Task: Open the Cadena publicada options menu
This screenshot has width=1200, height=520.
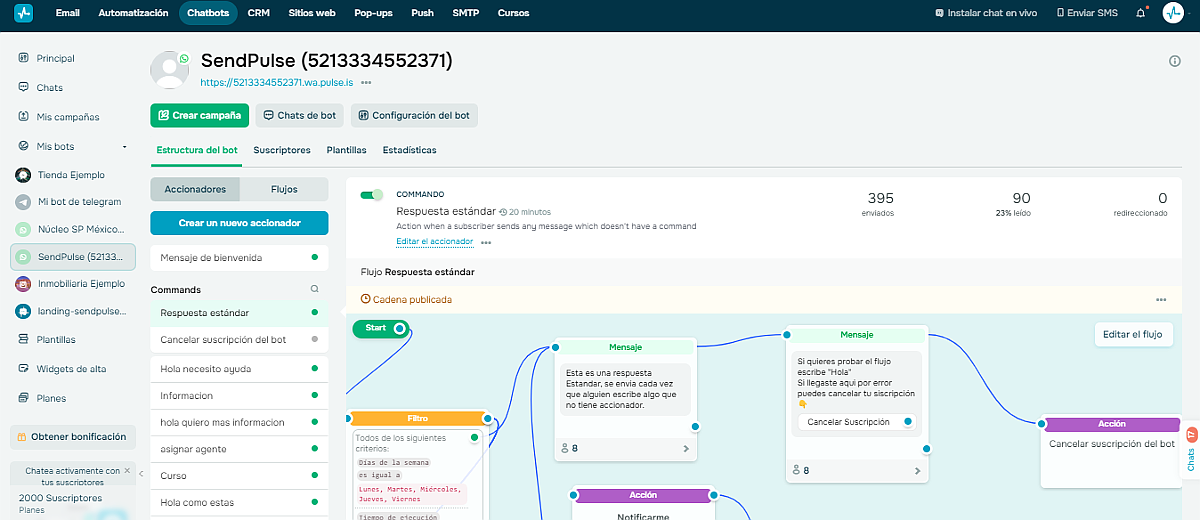Action: pyautogui.click(x=1160, y=299)
